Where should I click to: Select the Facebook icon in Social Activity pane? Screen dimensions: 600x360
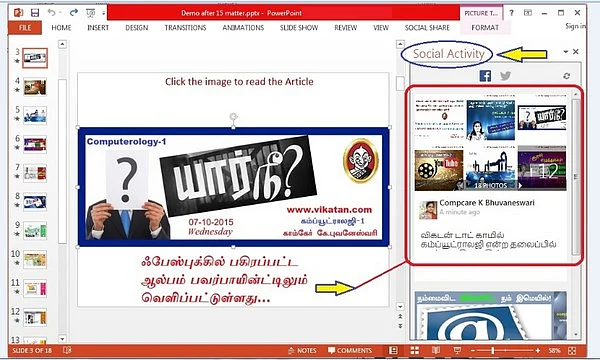pos(485,76)
